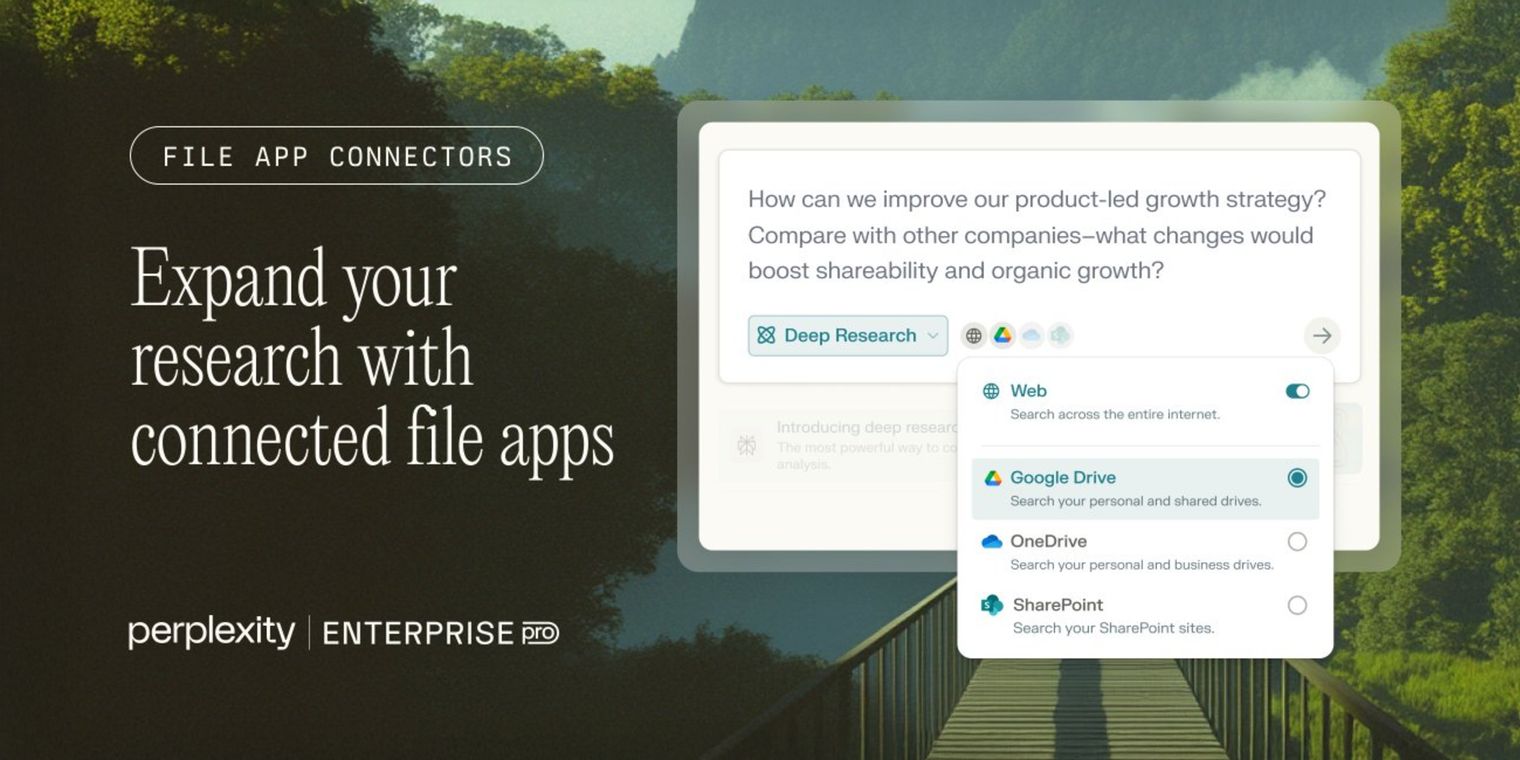The height and width of the screenshot is (760, 1520).
Task: Choose the "SharePoint" label in sources menu
Action: [1058, 605]
